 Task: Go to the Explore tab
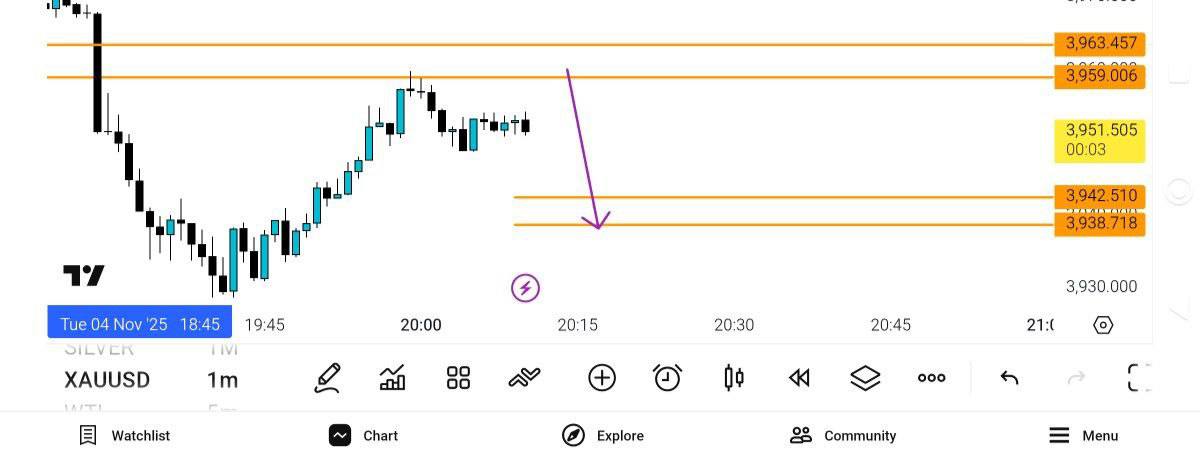pyautogui.click(x=603, y=436)
